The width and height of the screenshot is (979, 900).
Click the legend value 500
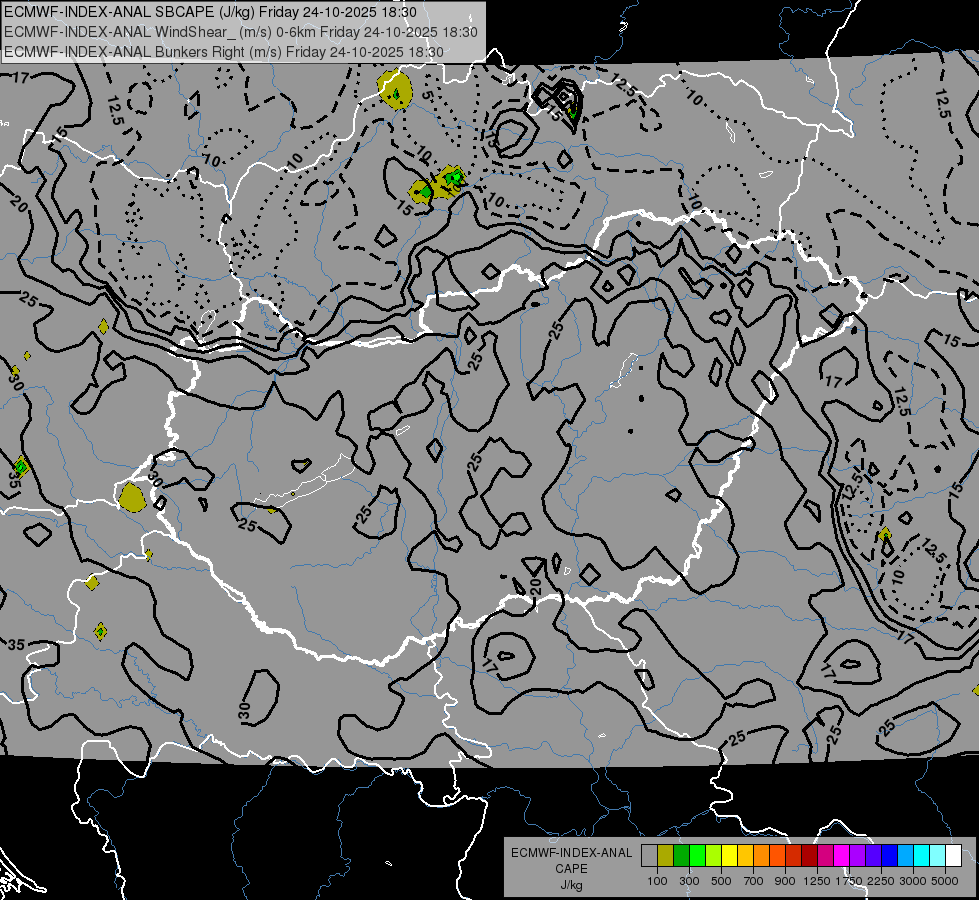click(721, 881)
